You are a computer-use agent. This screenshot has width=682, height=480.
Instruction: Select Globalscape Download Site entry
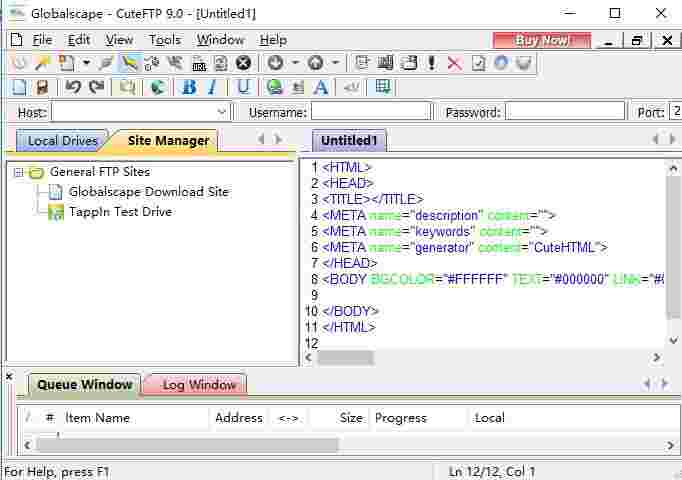pos(148,192)
